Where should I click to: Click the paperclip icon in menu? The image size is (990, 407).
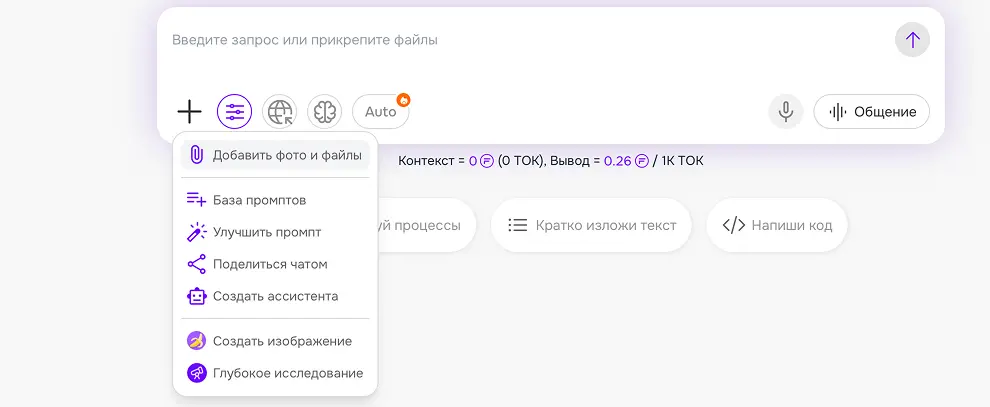(x=196, y=155)
